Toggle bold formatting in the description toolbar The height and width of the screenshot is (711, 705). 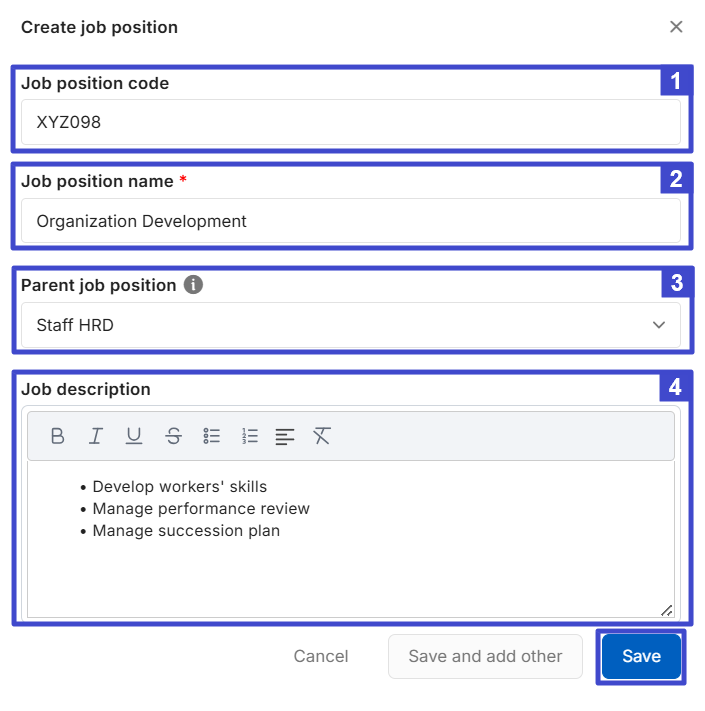click(x=58, y=436)
